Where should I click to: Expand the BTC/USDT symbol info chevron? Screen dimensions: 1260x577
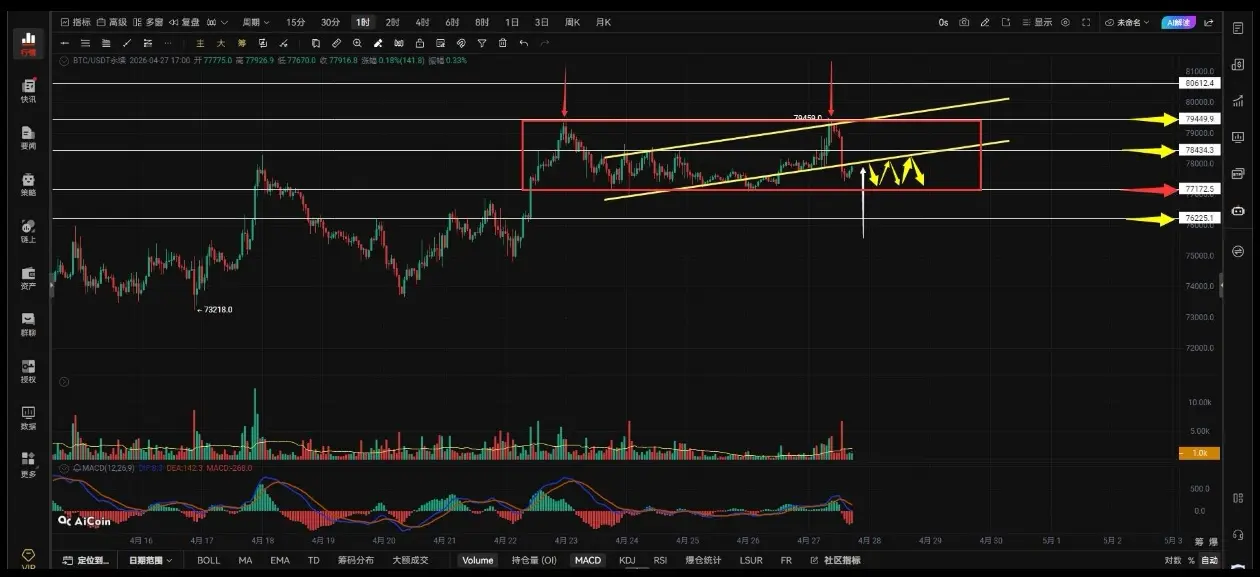click(64, 60)
